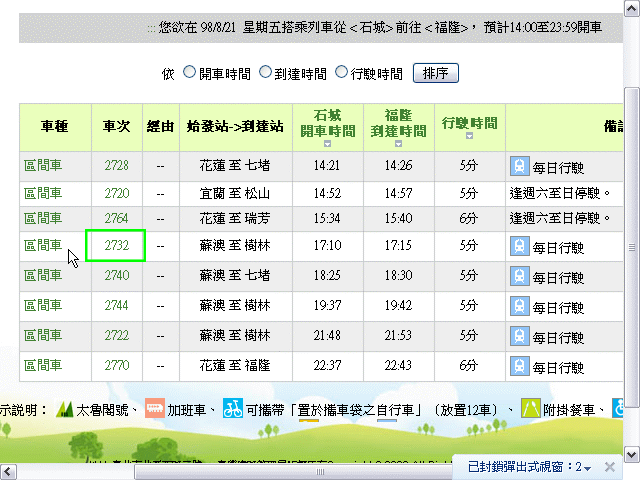This screenshot has height=480, width=640.
Task: Click 花蓮 至 福隆 route cell
Action: [235, 365]
